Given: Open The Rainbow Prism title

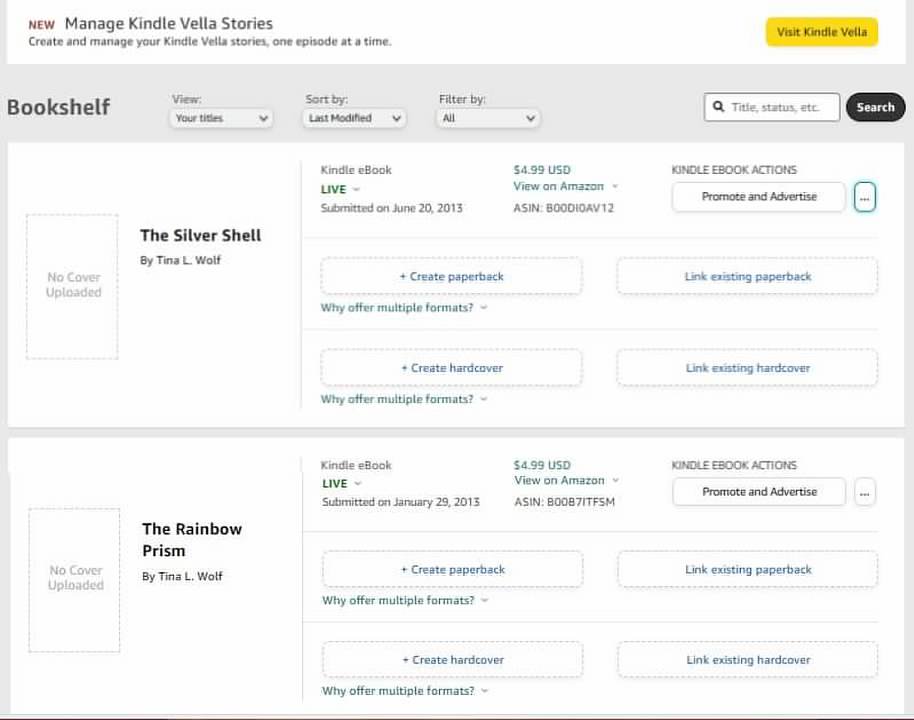Looking at the screenshot, I should [192, 540].
